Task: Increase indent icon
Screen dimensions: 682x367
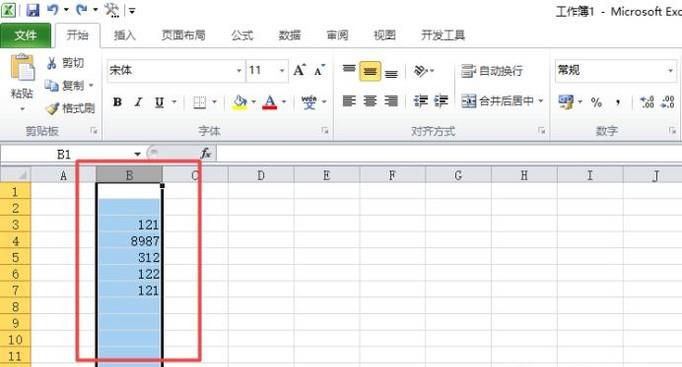Action: (x=441, y=101)
